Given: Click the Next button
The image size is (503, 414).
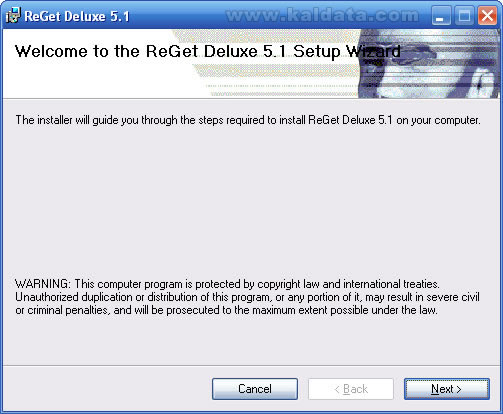Looking at the screenshot, I should tap(447, 389).
